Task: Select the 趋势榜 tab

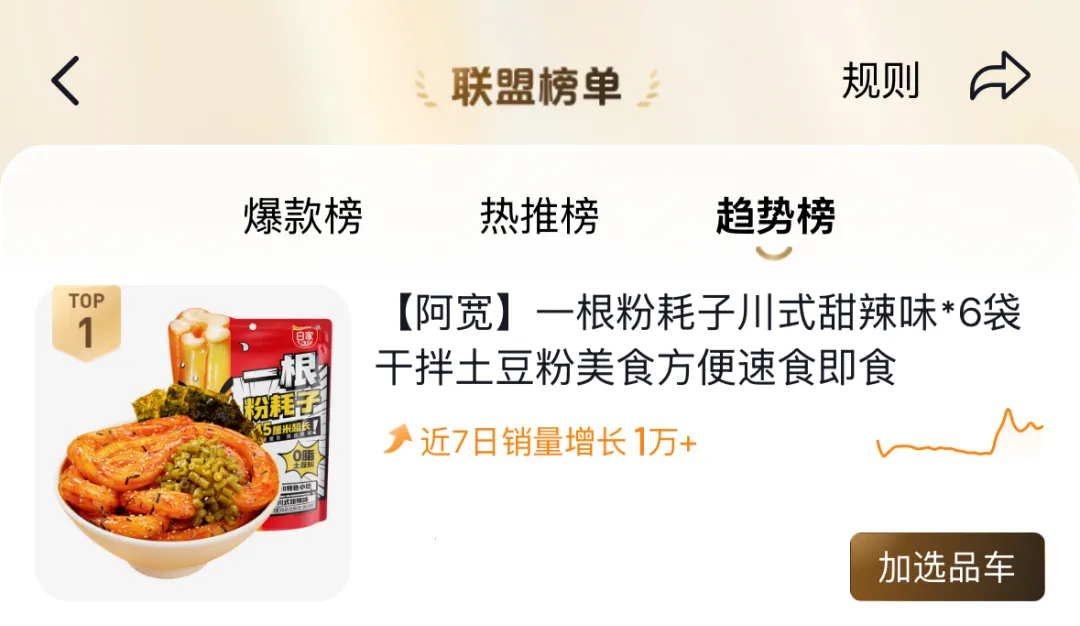Action: tap(775, 216)
